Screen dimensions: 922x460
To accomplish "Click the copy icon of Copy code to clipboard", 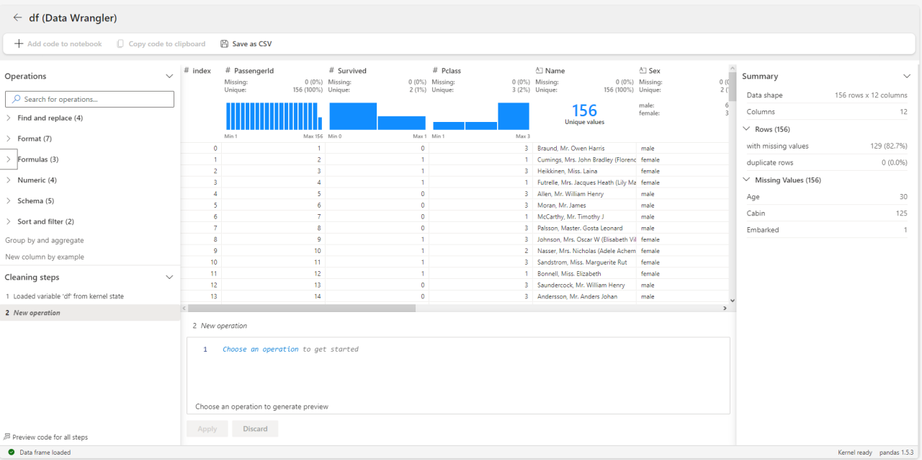I will click(121, 44).
